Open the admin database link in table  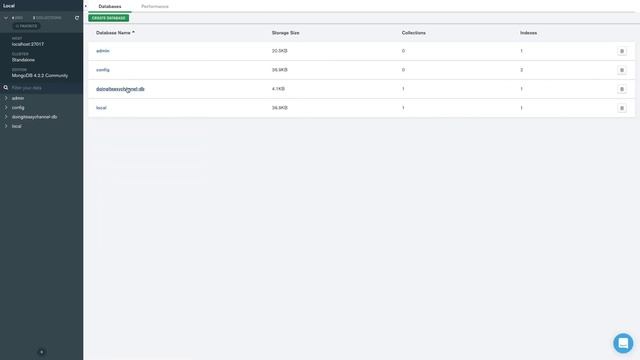pos(103,51)
